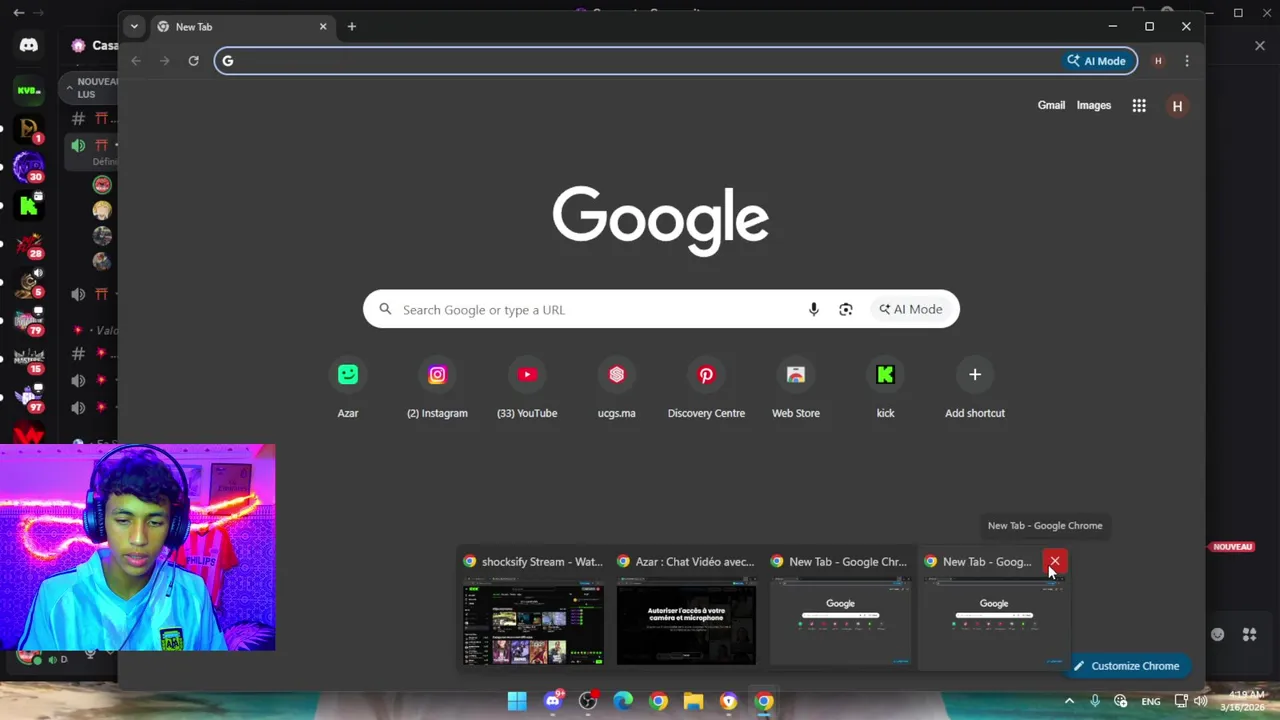Open Discord server with badge 1

pyautogui.click(x=29, y=129)
